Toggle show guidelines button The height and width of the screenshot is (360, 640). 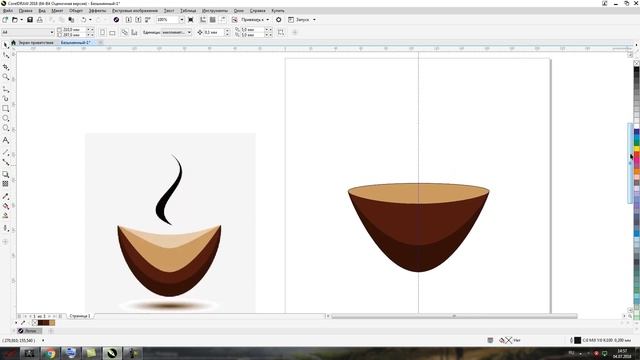click(x=222, y=20)
